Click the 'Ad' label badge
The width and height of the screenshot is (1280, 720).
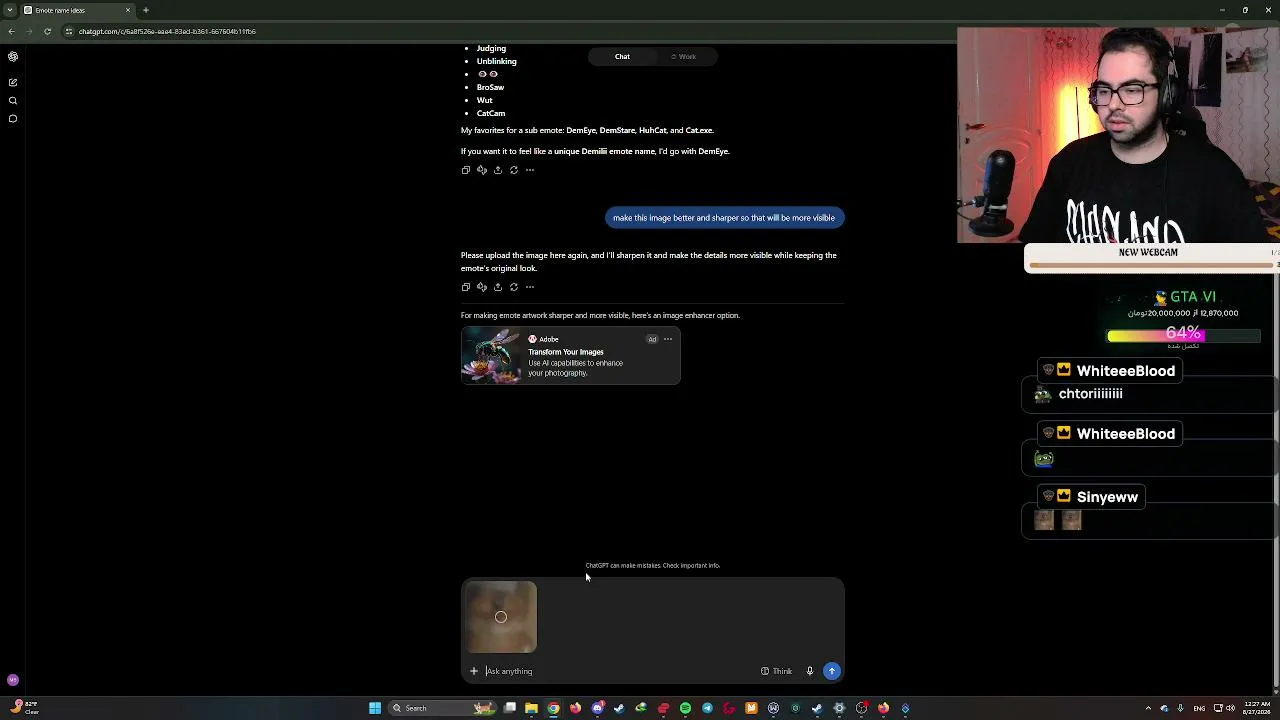(652, 339)
